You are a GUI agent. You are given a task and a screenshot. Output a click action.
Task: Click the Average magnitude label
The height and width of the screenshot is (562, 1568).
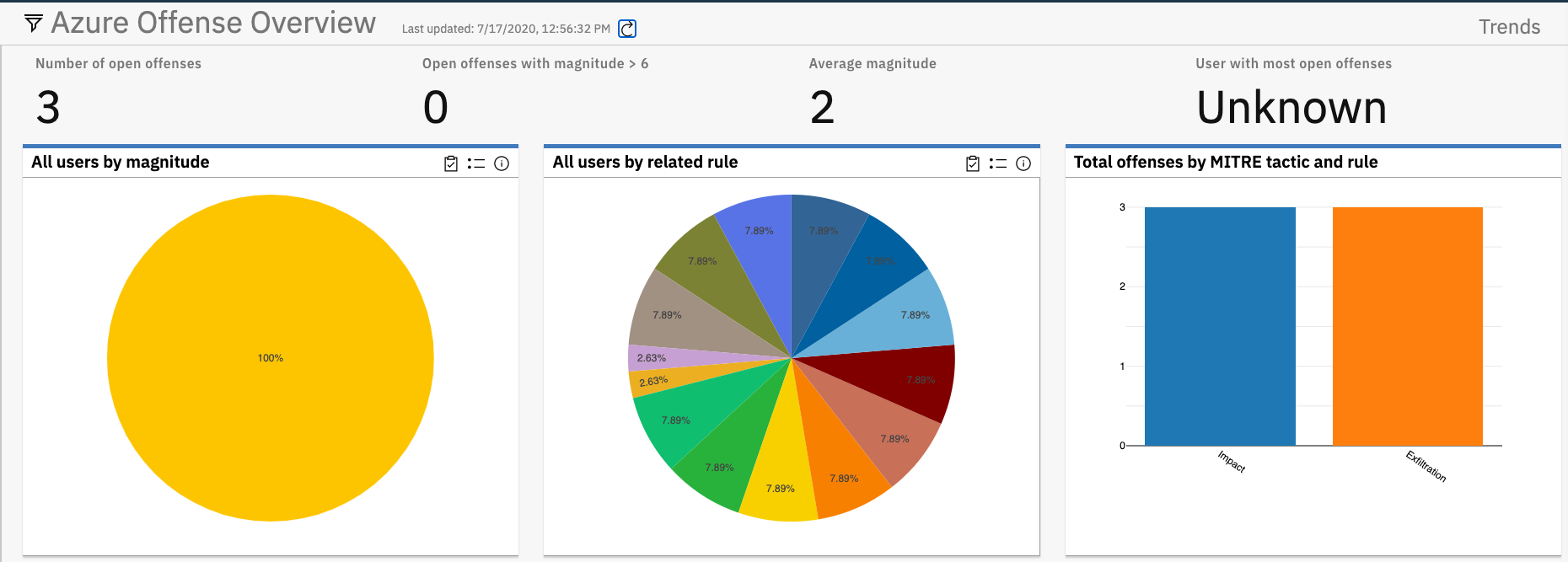point(873,63)
